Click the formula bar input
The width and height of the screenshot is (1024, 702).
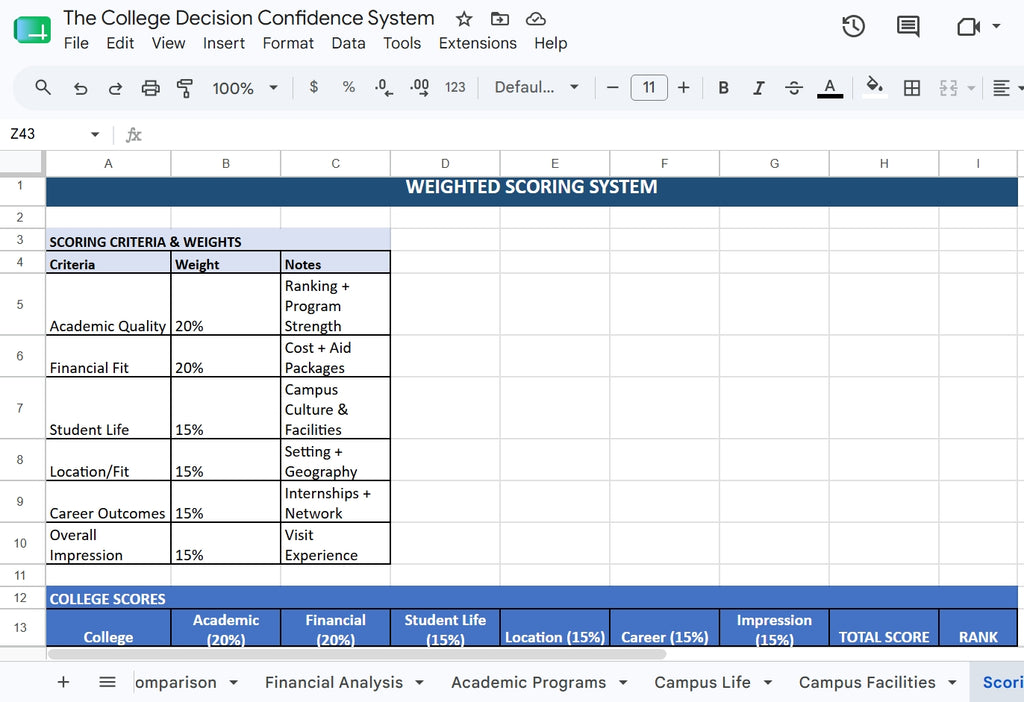[581, 135]
